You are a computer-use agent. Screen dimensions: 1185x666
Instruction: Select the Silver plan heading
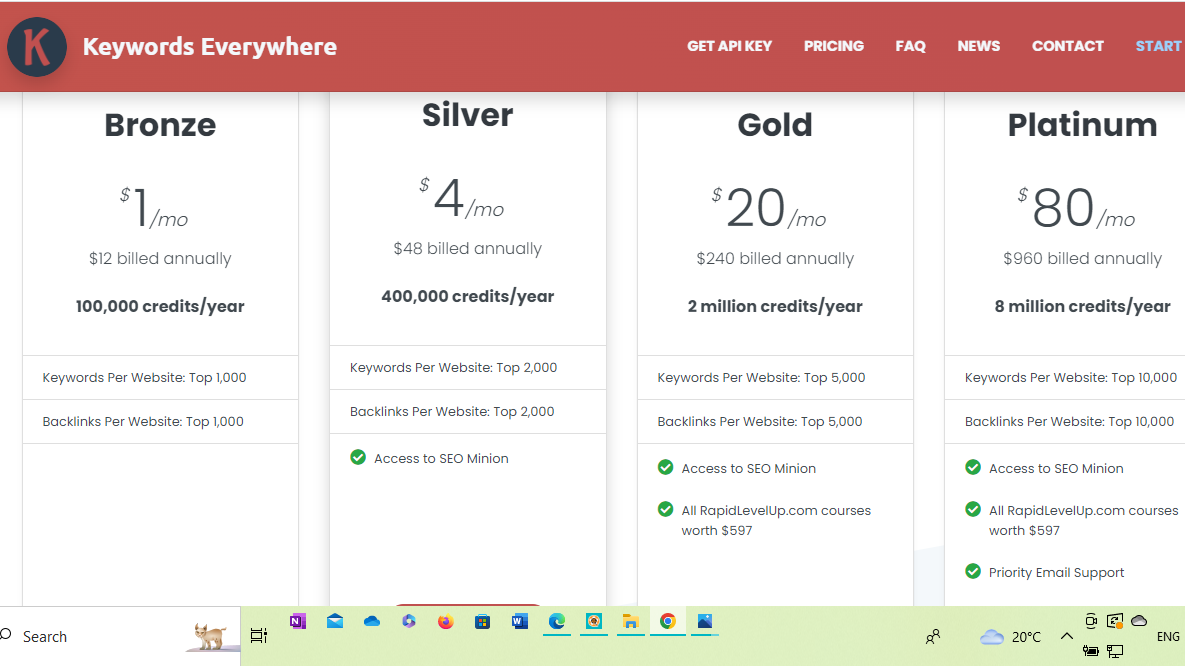click(467, 116)
